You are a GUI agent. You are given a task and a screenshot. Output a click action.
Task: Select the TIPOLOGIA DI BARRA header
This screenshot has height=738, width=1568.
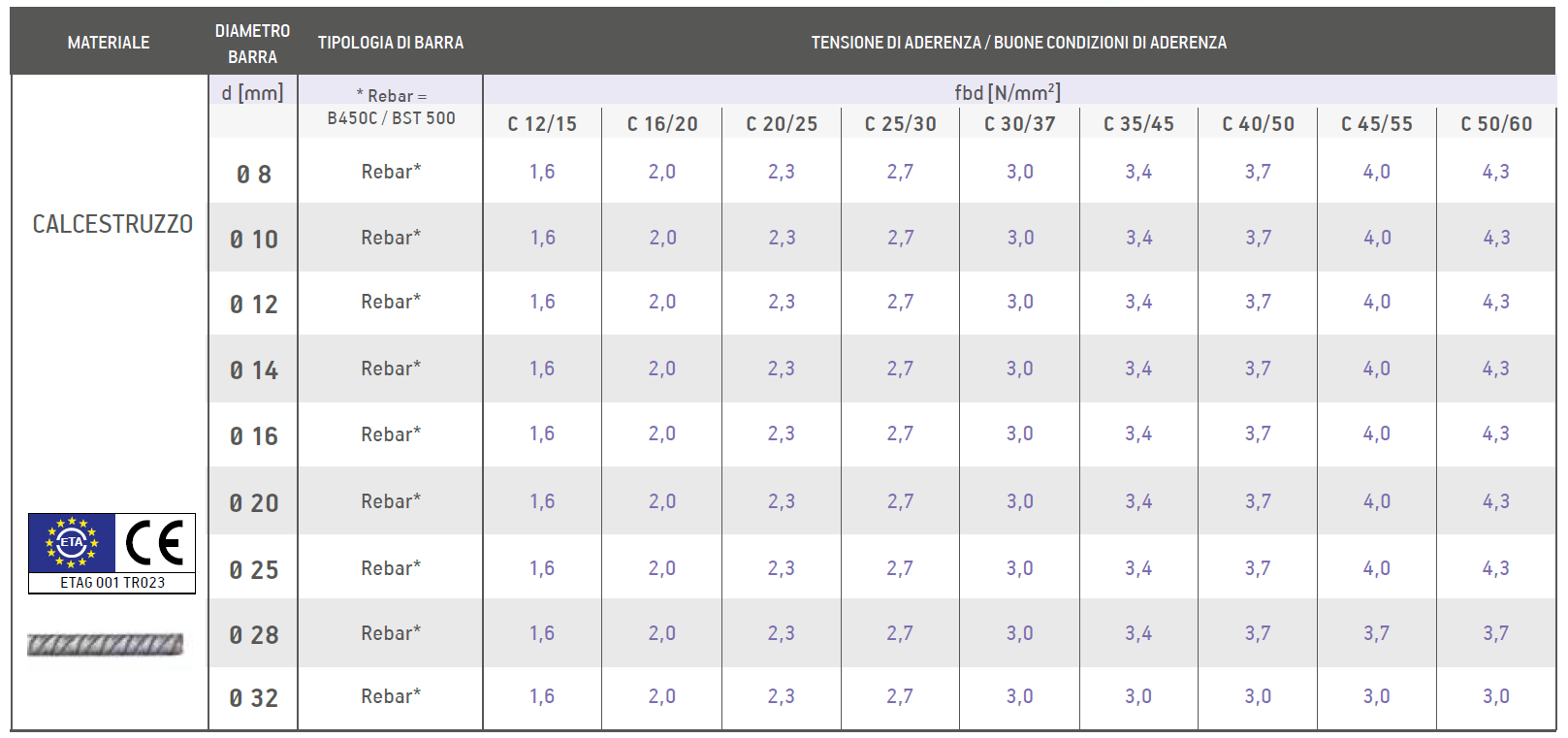391,43
